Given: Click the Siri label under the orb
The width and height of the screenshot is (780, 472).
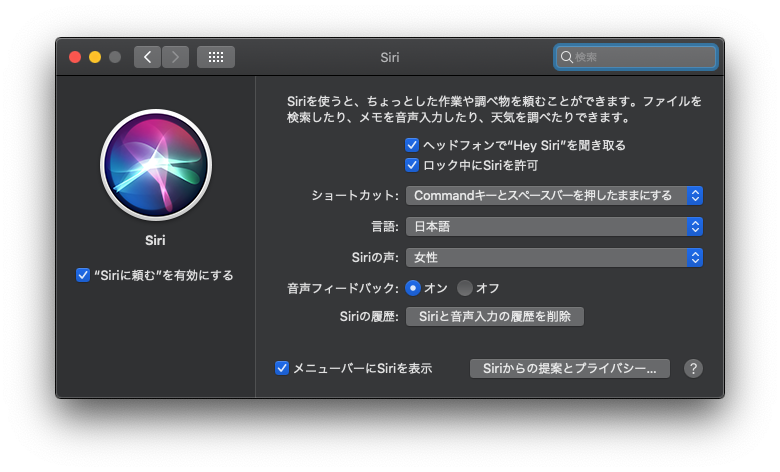Looking at the screenshot, I should click(155, 241).
